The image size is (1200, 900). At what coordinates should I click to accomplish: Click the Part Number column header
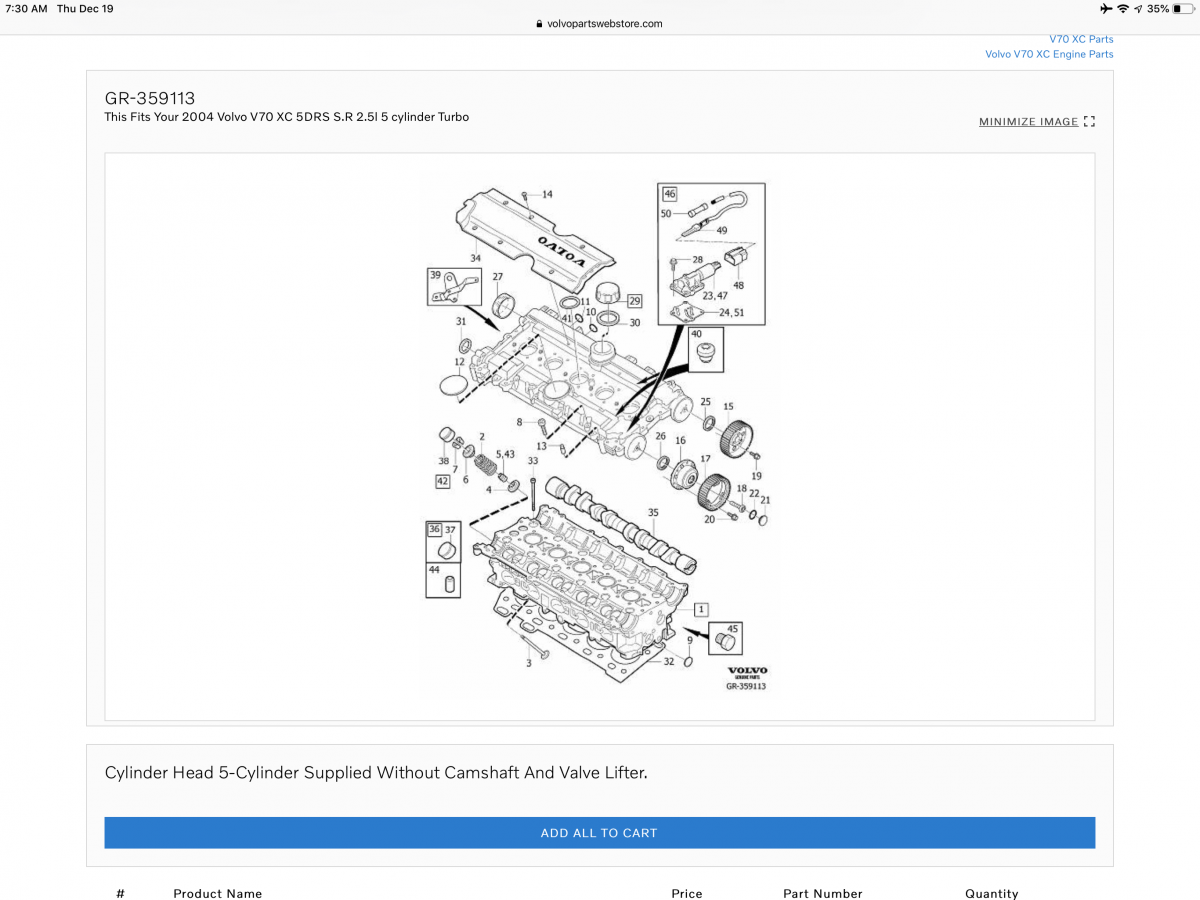823,893
